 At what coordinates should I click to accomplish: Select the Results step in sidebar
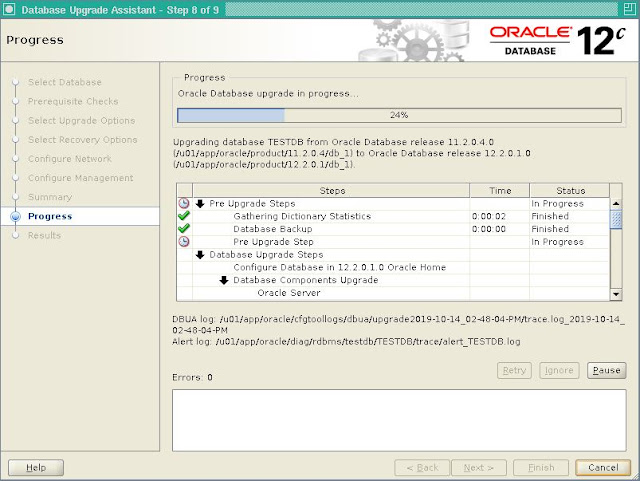pyautogui.click(x=44, y=236)
